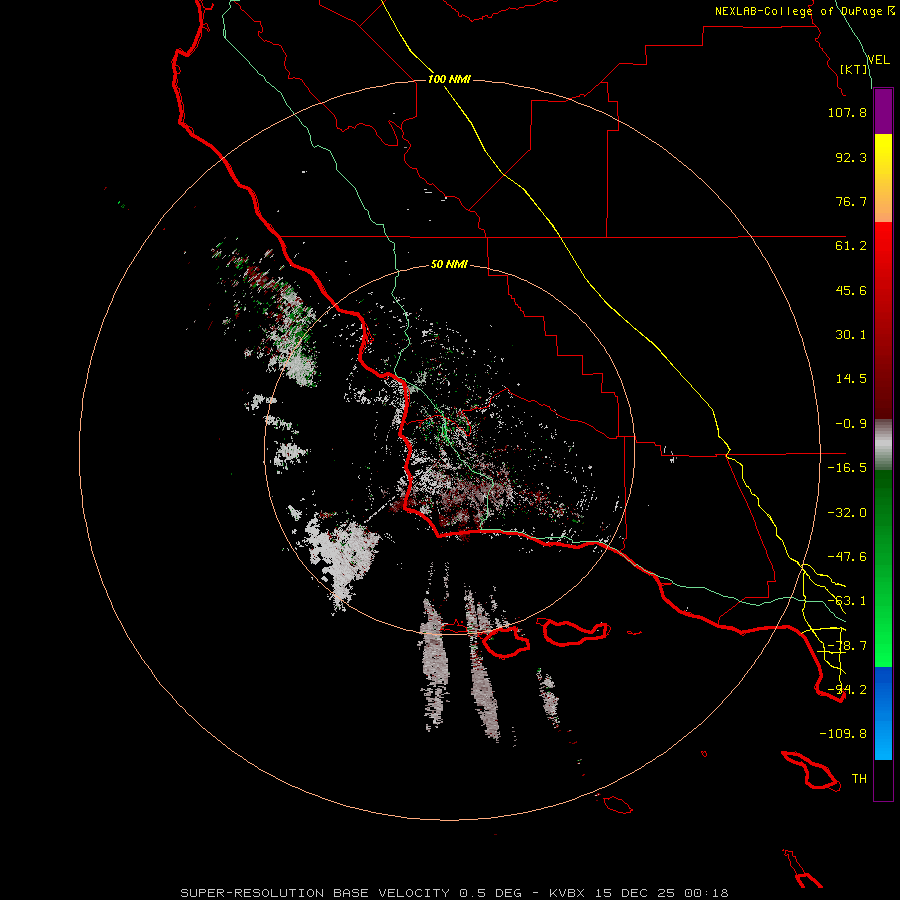Click the Super-Resolution Base Velocity caption
This screenshot has height=900, width=900.
click(x=454, y=893)
